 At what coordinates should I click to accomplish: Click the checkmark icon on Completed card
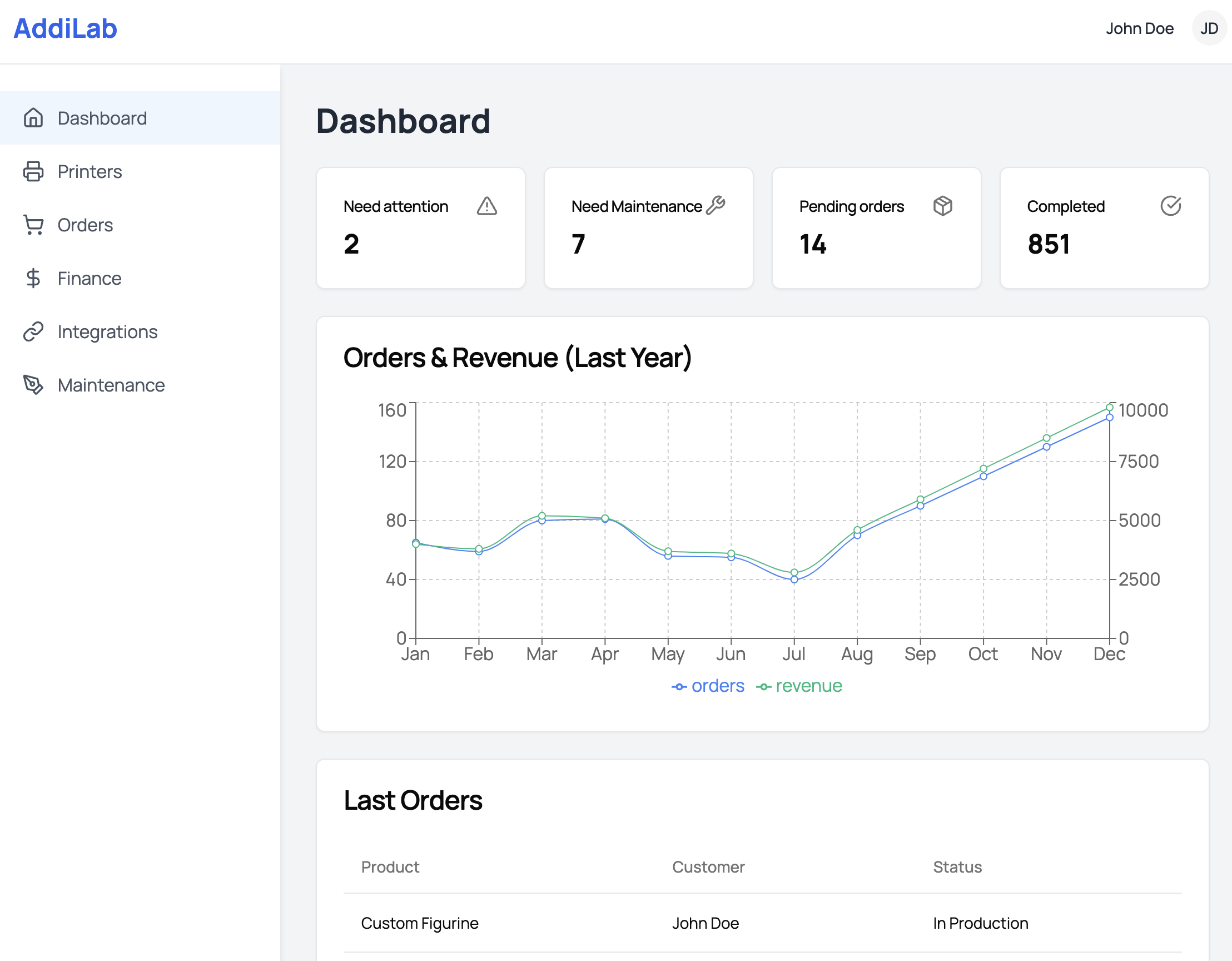coord(1170,206)
